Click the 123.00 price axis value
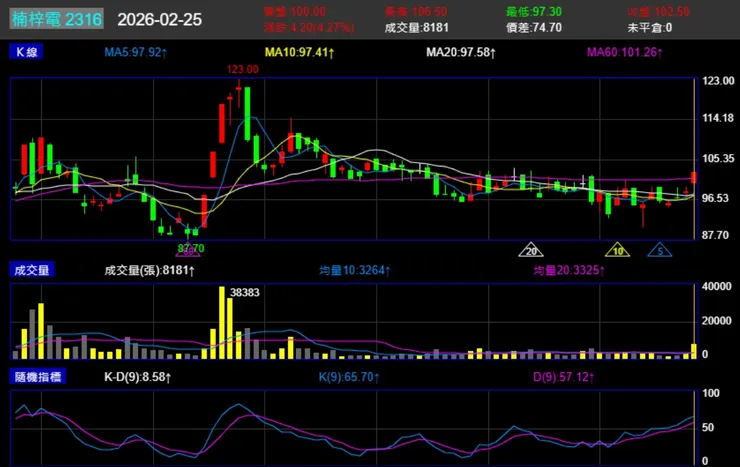 coord(718,81)
